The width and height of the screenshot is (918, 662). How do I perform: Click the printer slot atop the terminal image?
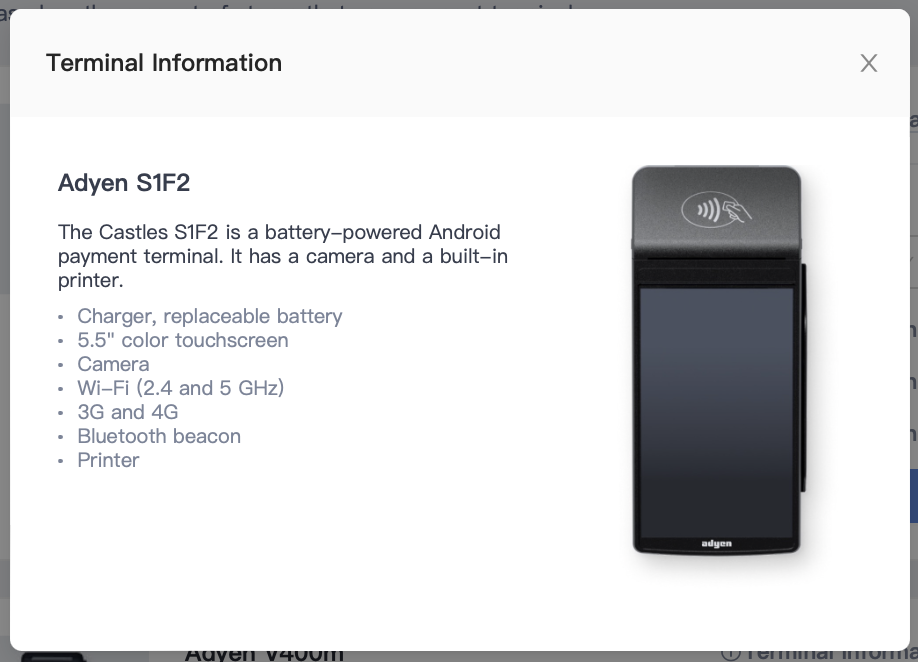[x=716, y=260]
